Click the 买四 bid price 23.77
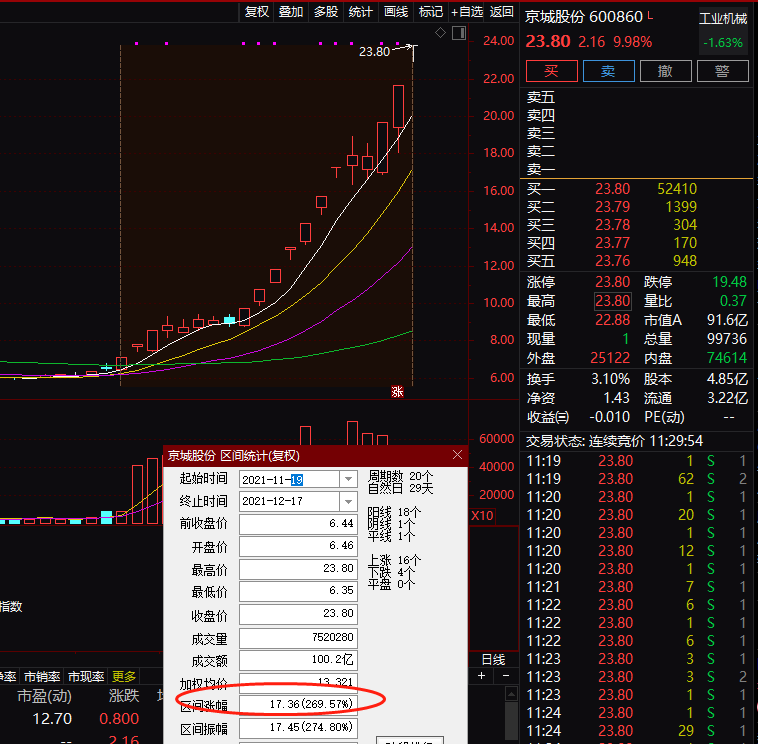The width and height of the screenshot is (758, 744). 612,243
